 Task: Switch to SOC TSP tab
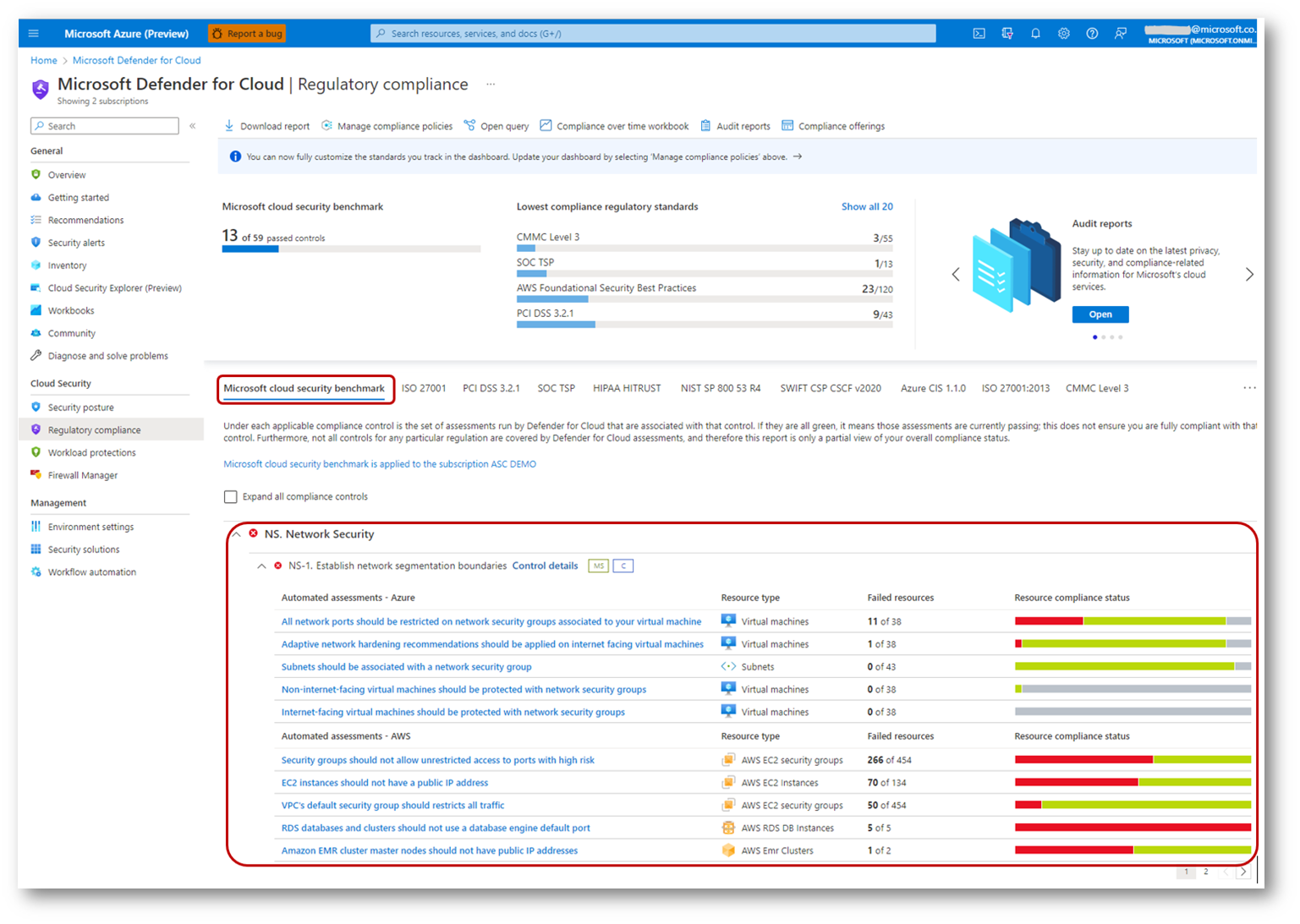click(557, 388)
